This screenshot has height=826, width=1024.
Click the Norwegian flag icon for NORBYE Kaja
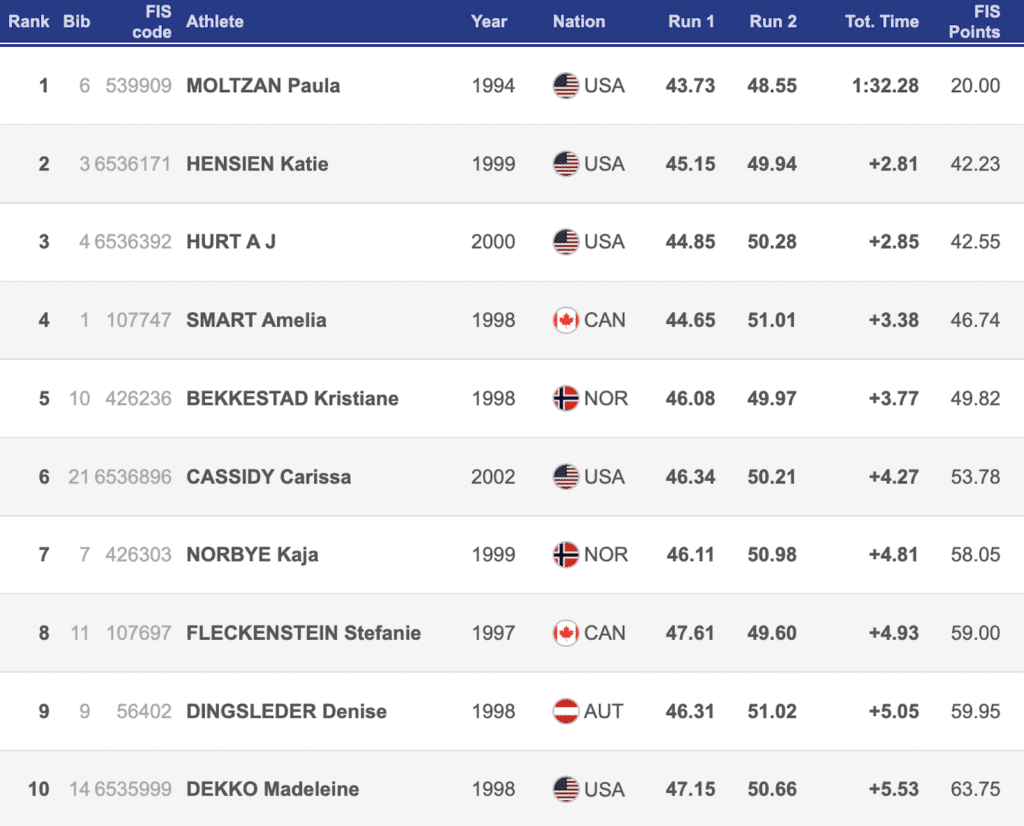click(x=566, y=554)
